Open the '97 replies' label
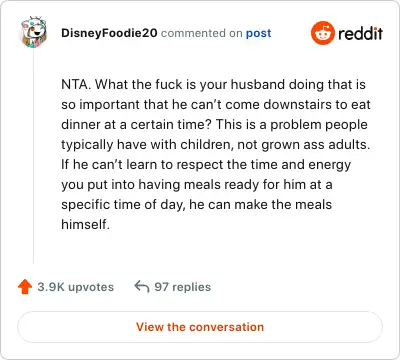Viewport: 400px width, 360px height. tap(183, 287)
